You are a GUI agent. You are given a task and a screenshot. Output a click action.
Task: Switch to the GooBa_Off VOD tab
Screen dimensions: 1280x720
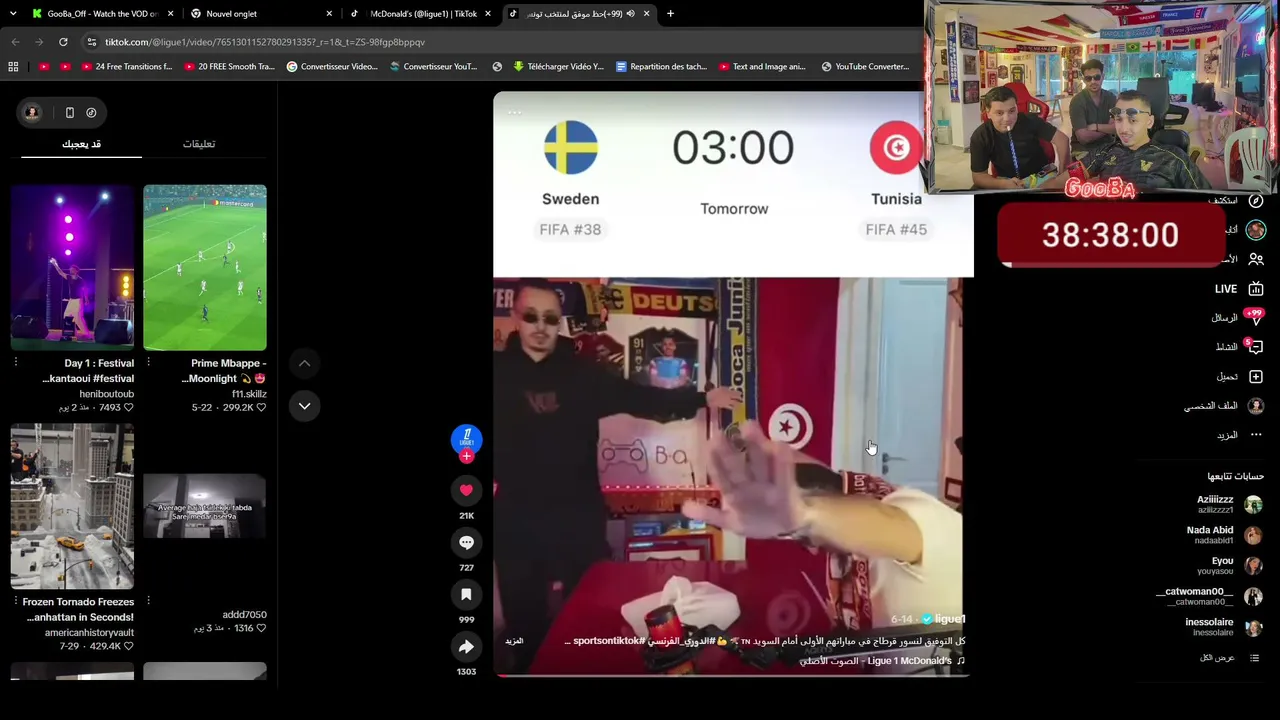(102, 14)
